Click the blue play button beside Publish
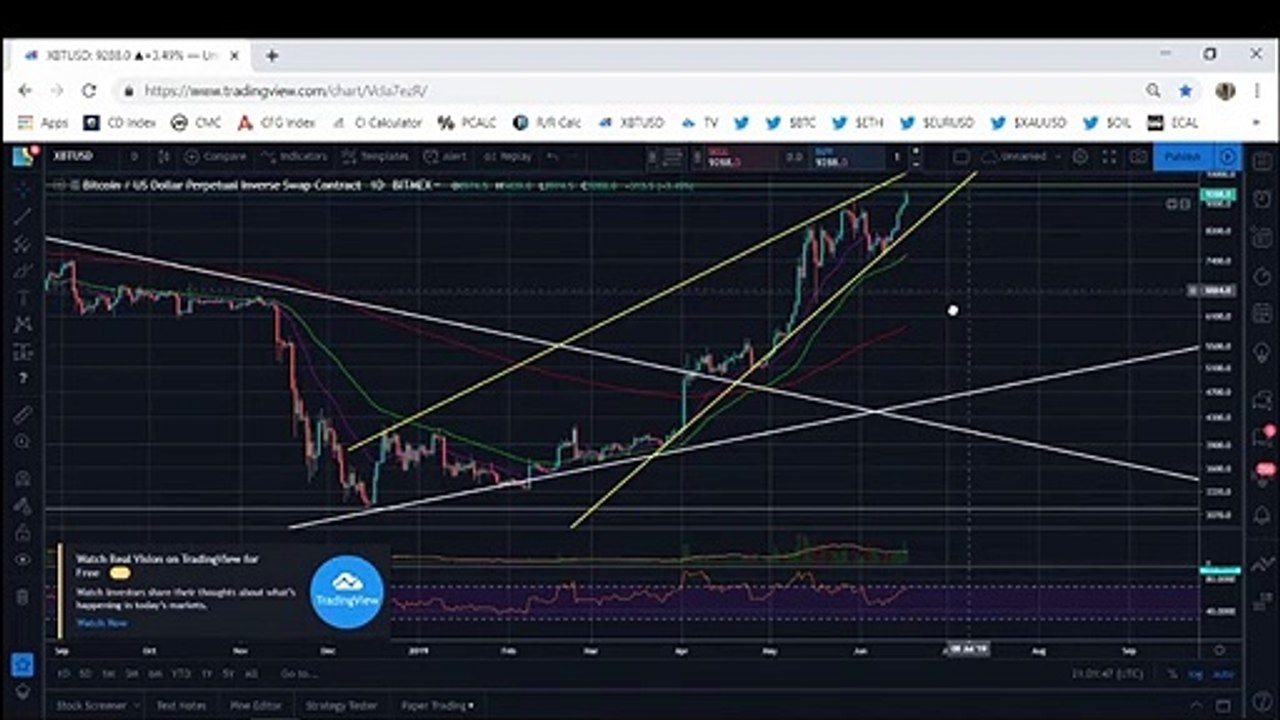1280x720 pixels. coord(1228,157)
